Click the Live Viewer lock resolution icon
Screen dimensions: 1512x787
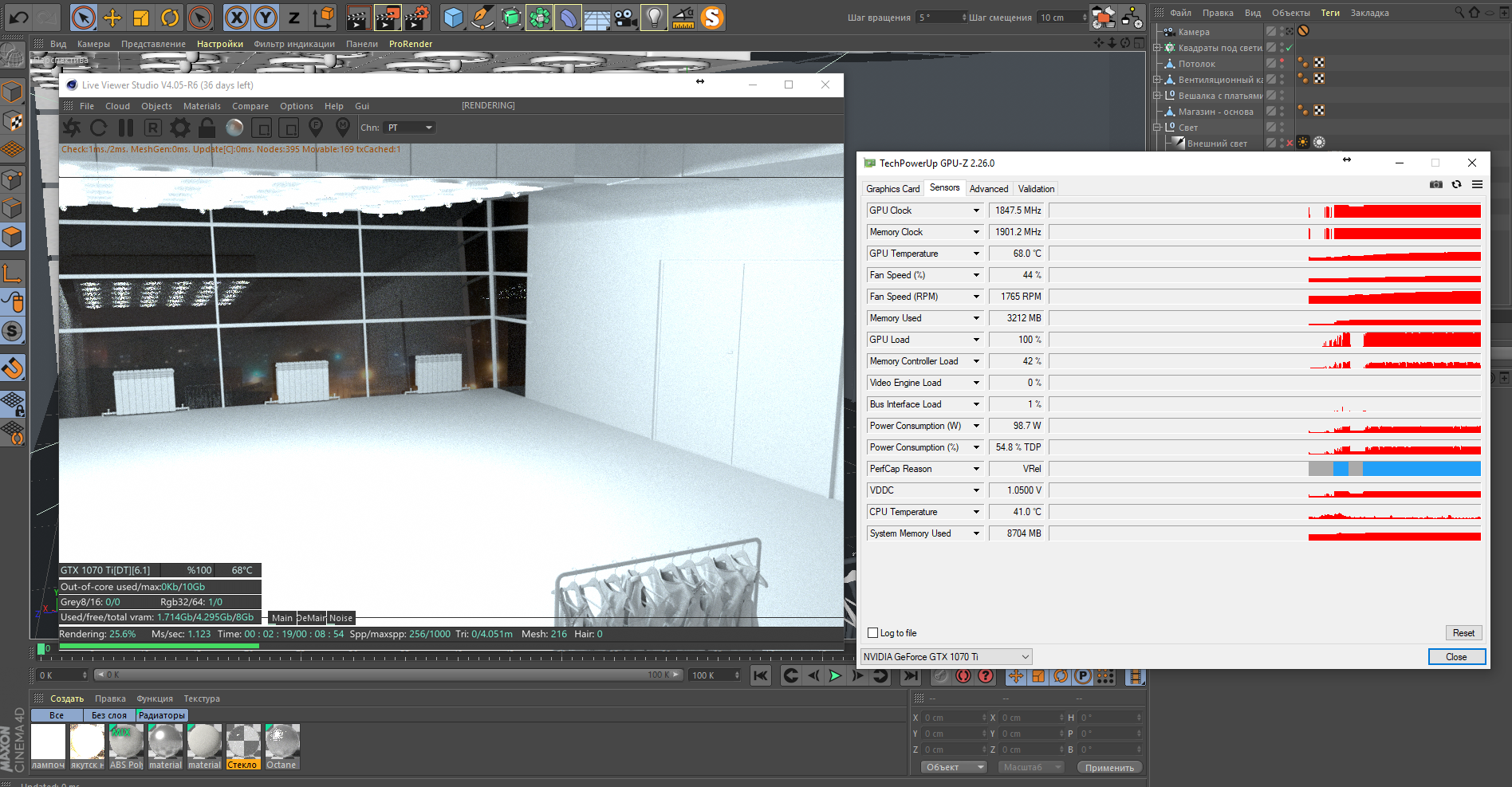pyautogui.click(x=207, y=128)
